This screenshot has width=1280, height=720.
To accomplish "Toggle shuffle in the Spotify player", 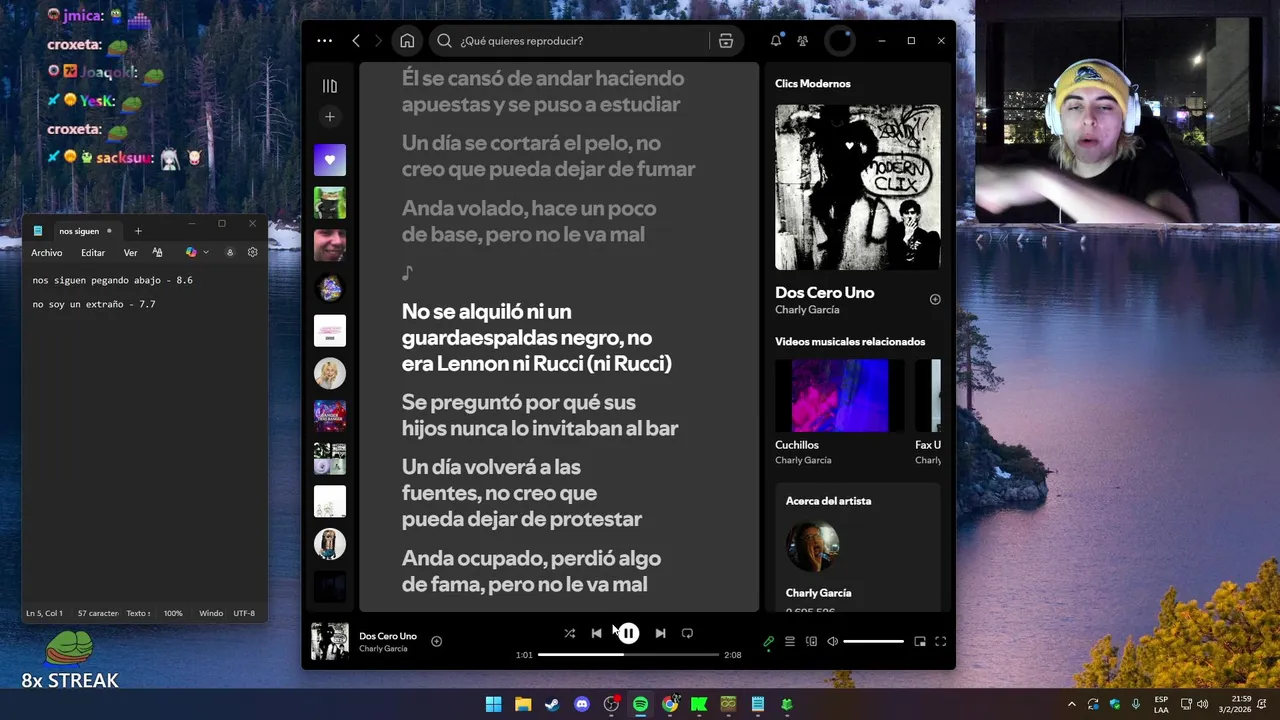I will [x=569, y=633].
